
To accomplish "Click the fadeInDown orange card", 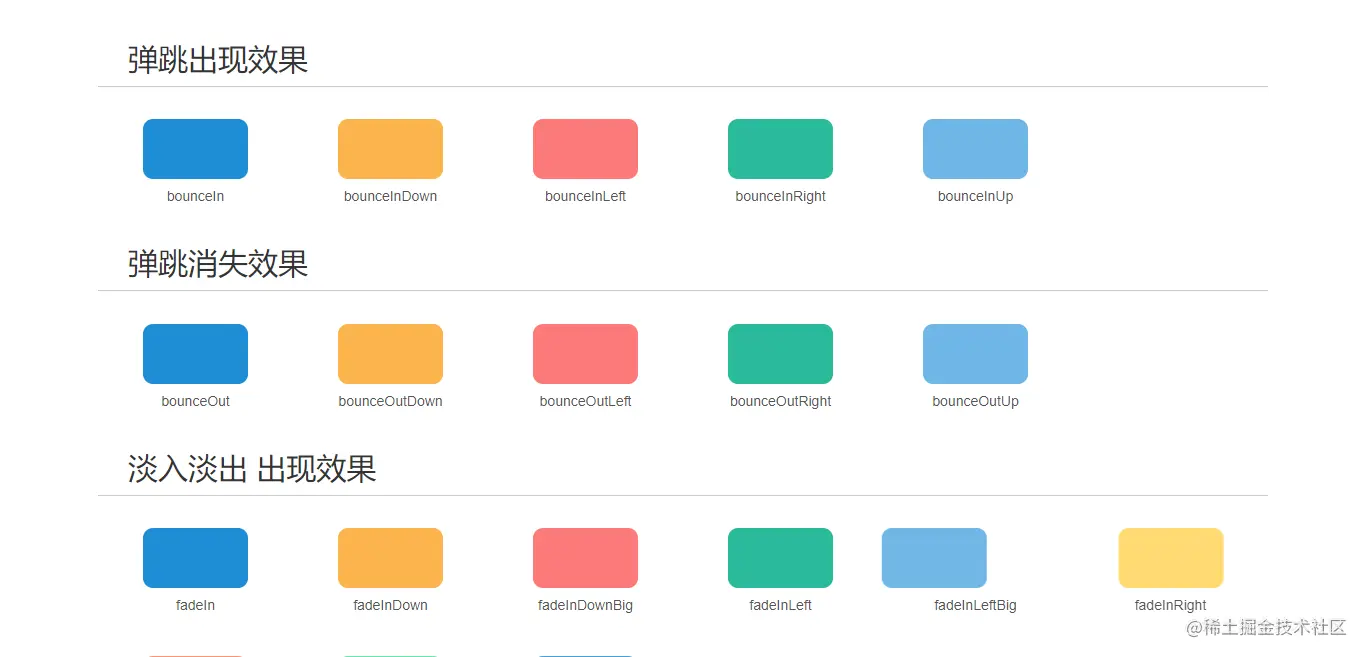I will [390, 557].
